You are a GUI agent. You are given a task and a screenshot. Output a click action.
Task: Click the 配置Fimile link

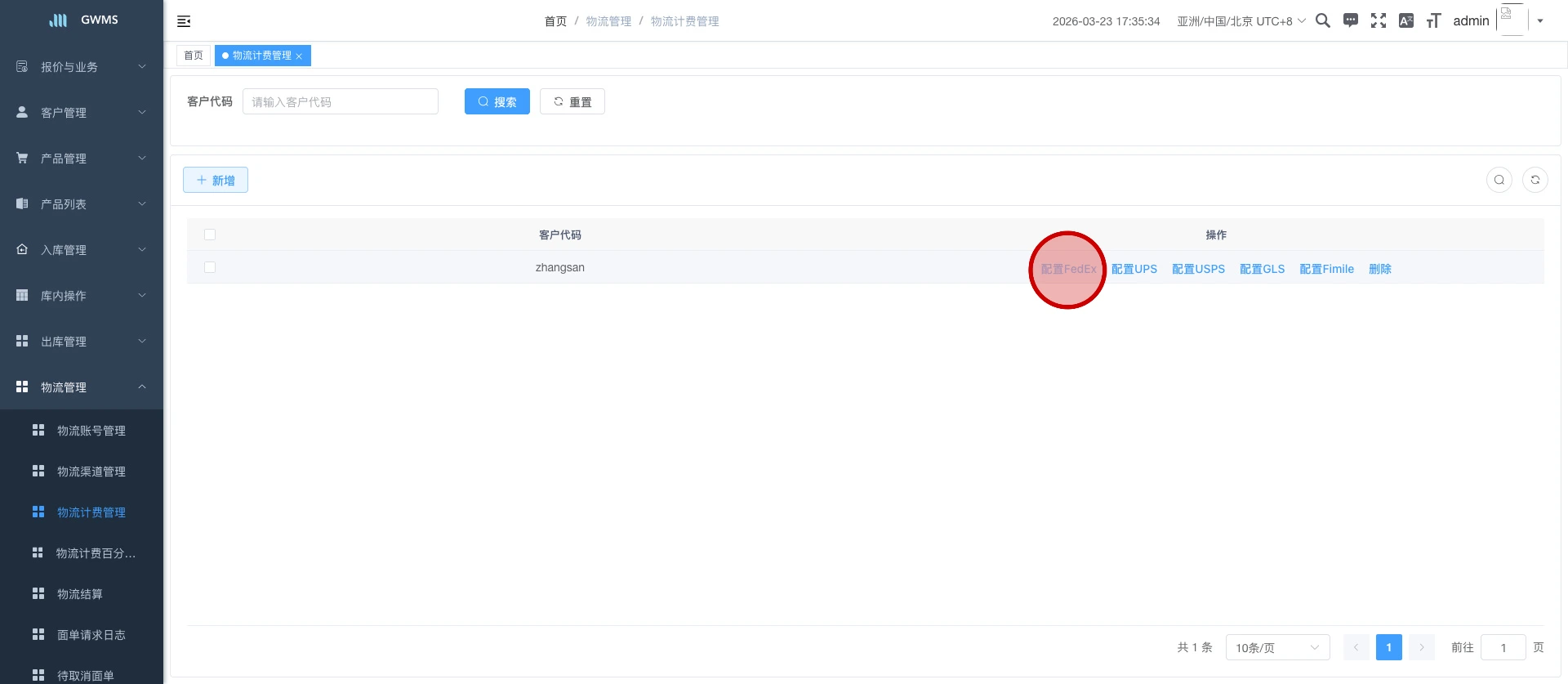1326,269
